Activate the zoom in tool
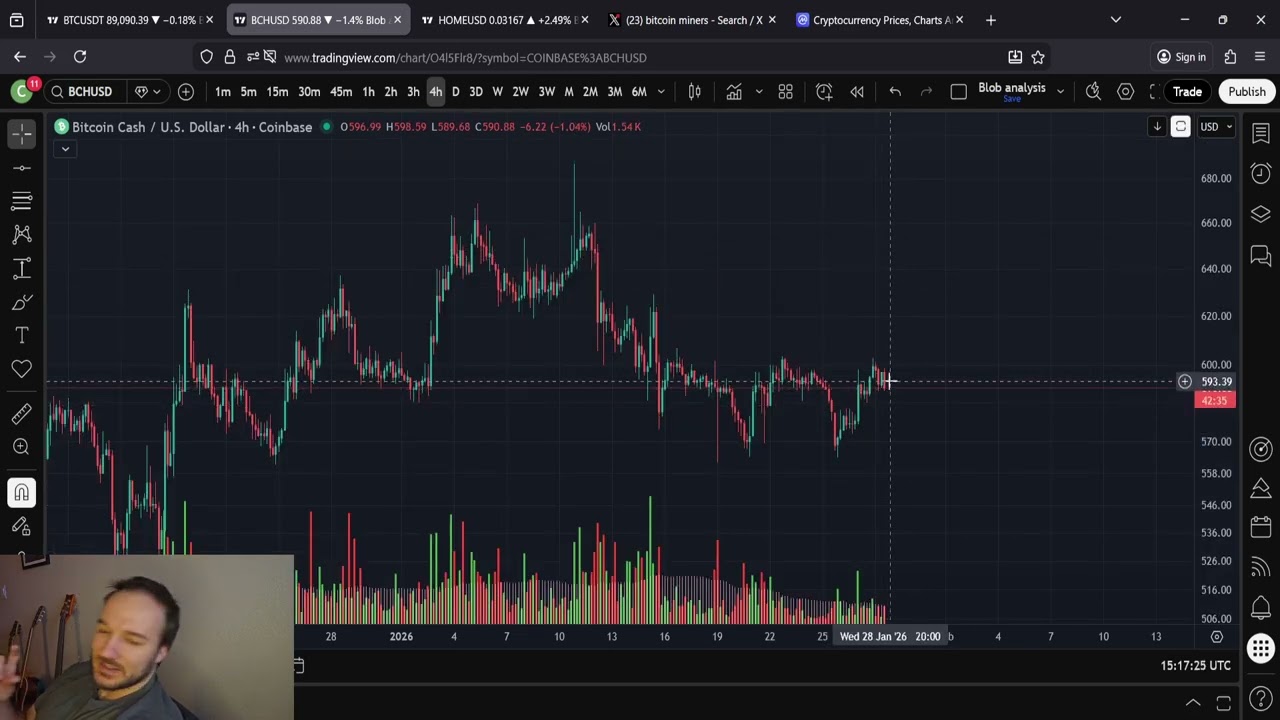 [22, 447]
